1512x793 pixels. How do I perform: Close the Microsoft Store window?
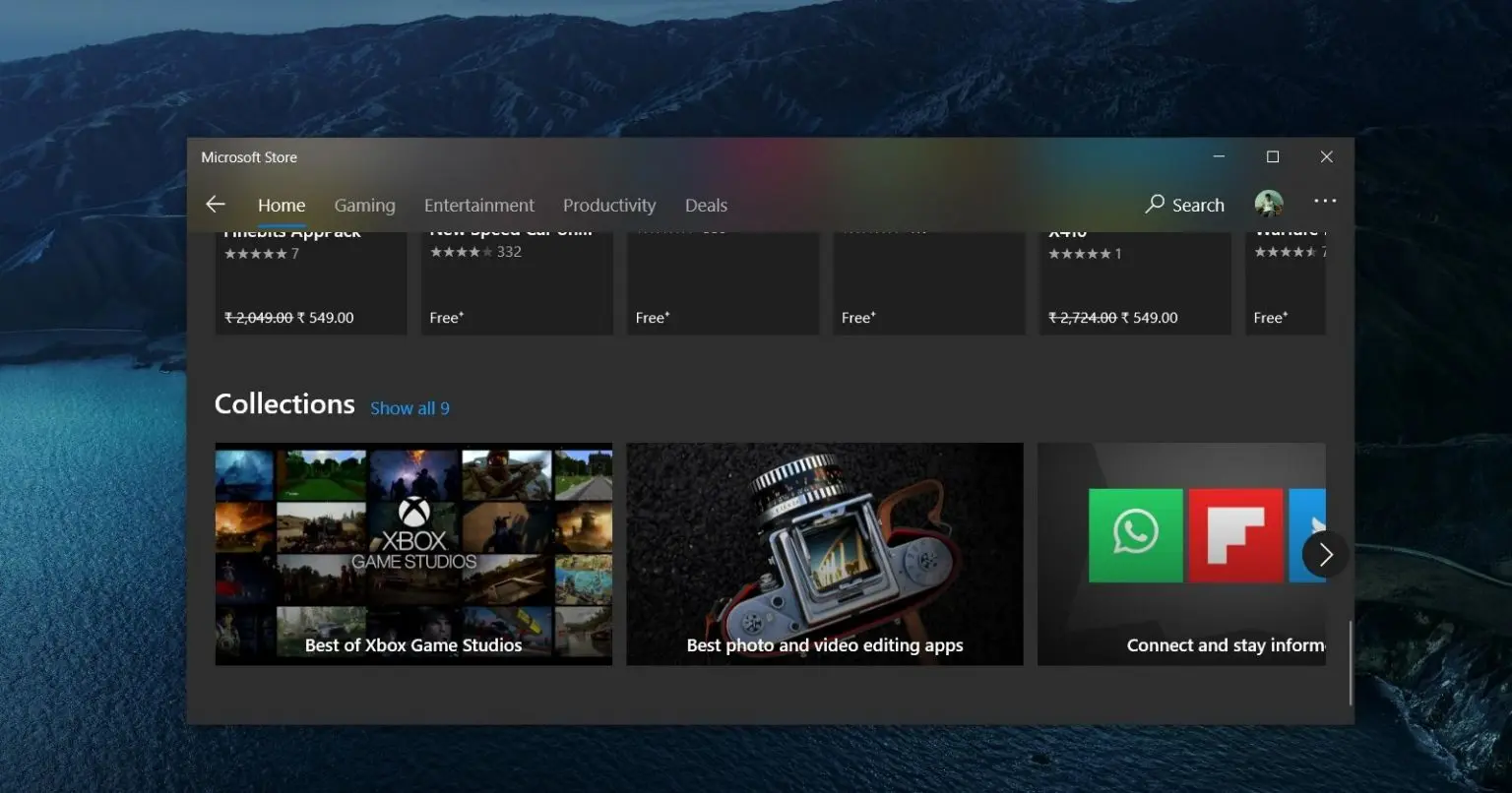click(1327, 157)
